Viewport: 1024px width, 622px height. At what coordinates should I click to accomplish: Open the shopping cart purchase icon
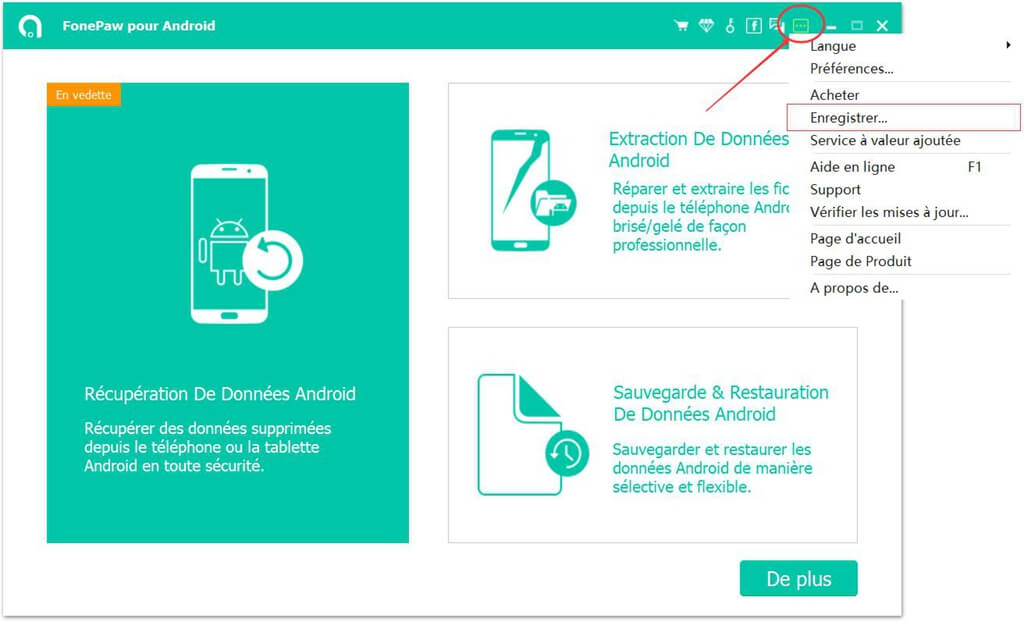click(681, 25)
